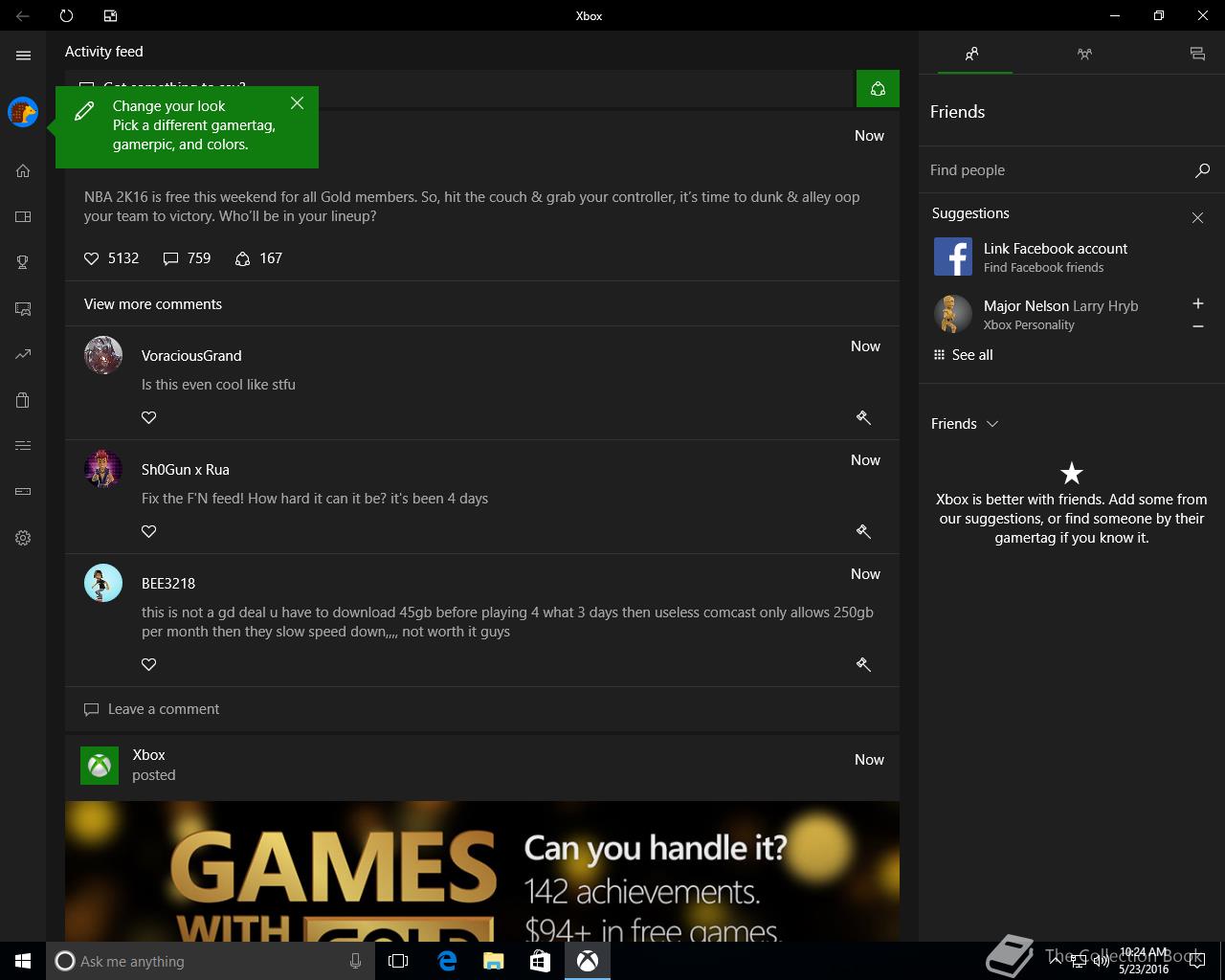
Task: Click the BEE3218 gamertag
Action: click(168, 584)
